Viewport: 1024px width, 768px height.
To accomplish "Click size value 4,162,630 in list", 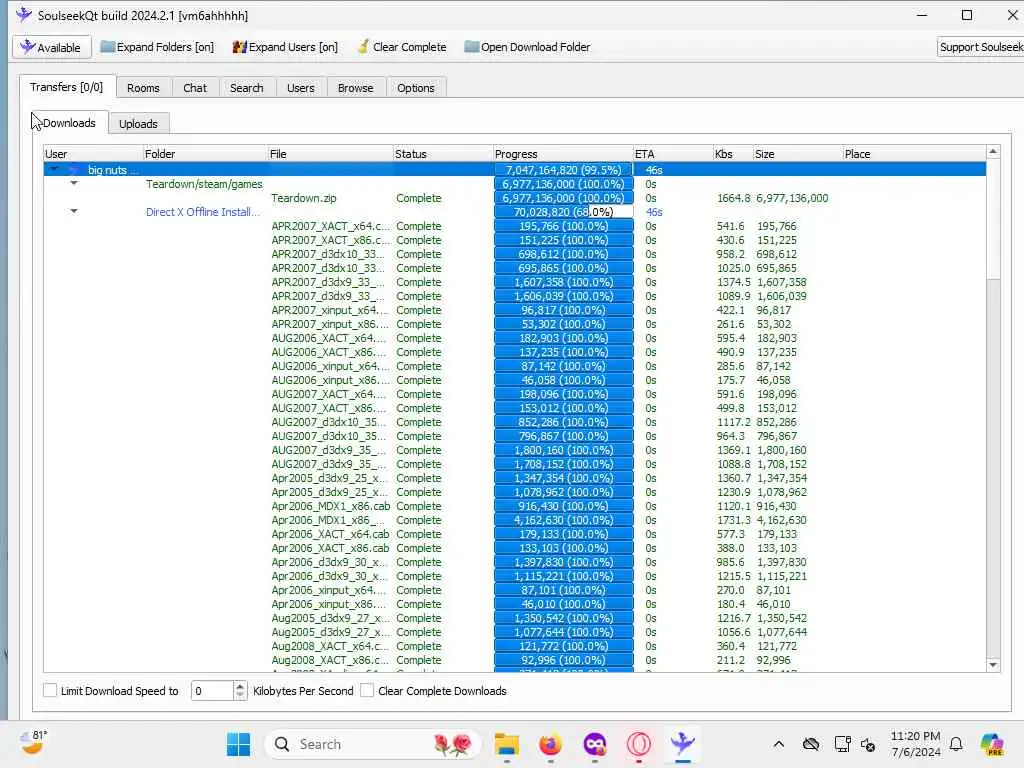I will (x=782, y=520).
